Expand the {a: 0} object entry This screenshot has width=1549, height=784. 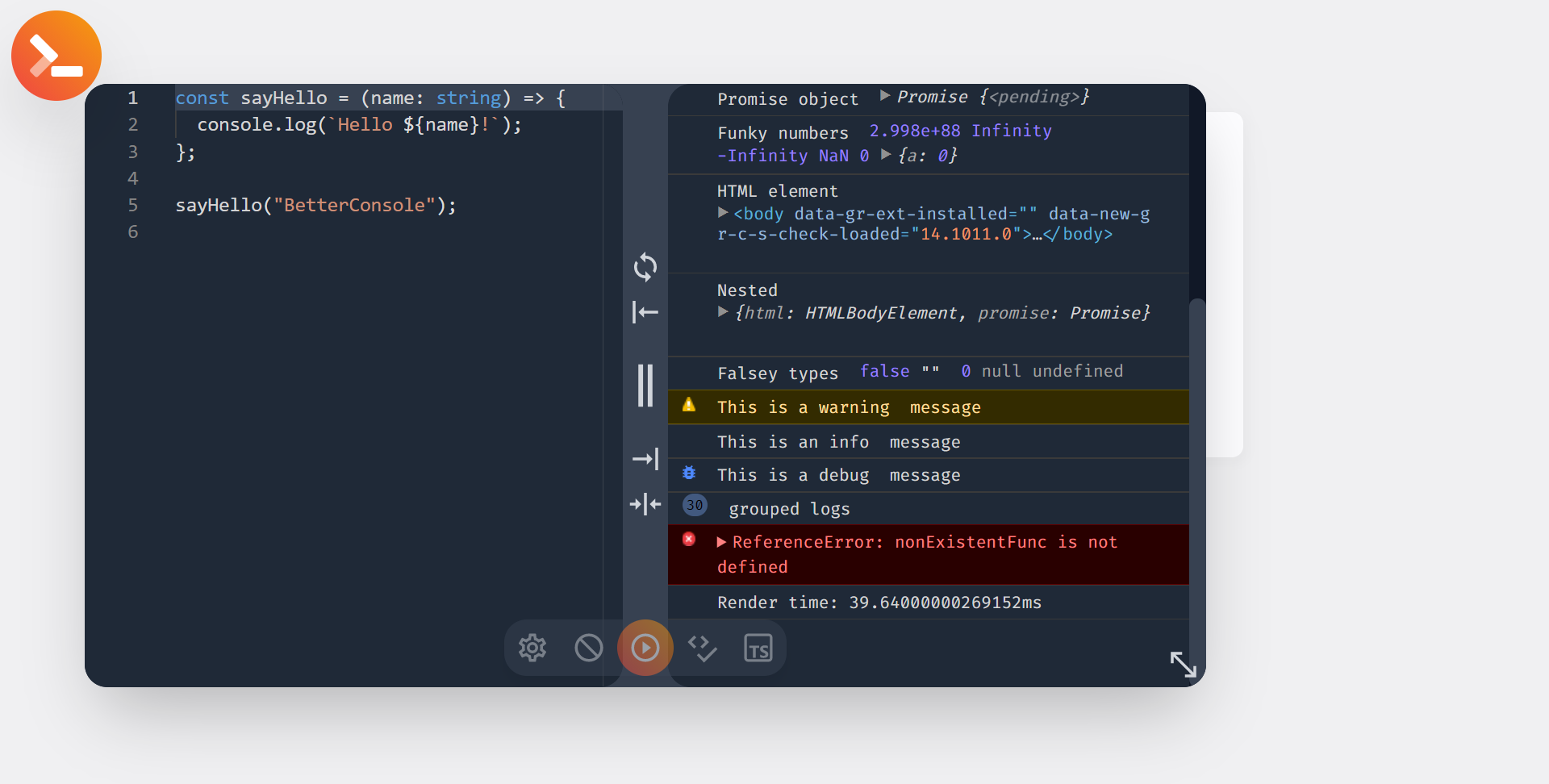pos(886,155)
